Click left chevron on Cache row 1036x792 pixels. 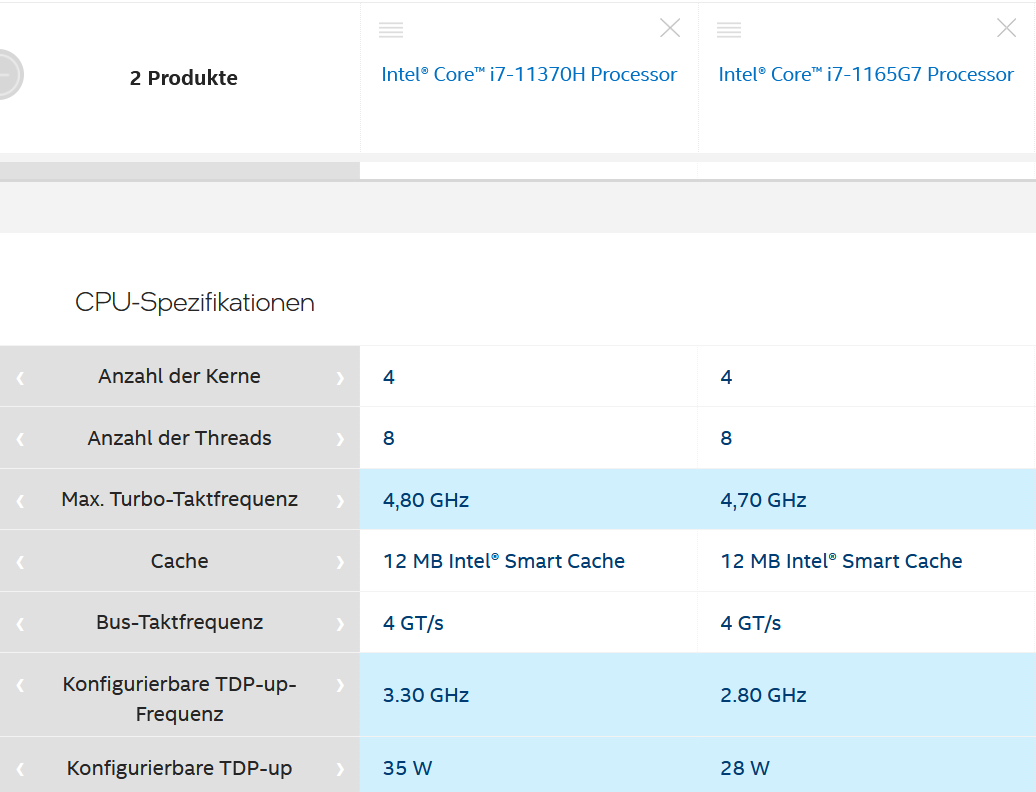(x=20, y=562)
